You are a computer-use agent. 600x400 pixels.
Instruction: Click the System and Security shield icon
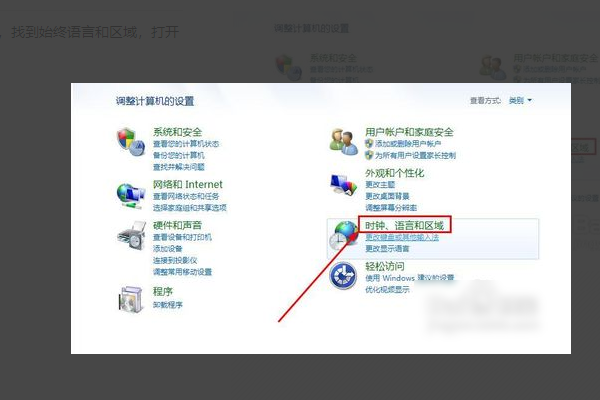[131, 142]
